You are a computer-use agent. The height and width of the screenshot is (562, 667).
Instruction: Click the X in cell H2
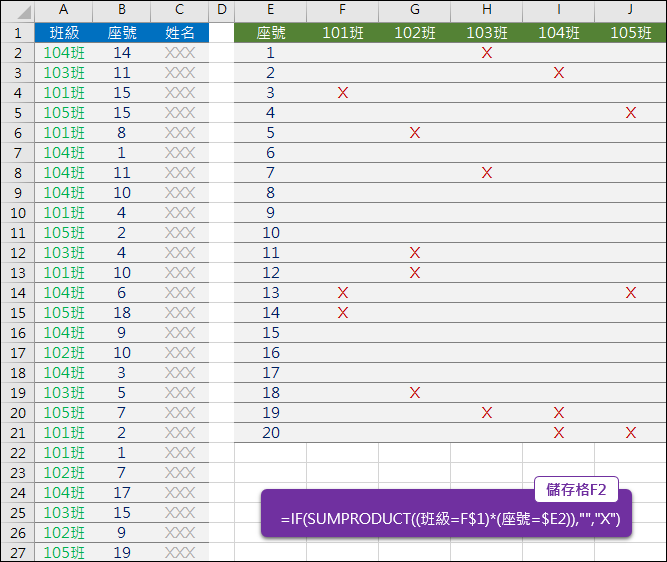click(487, 53)
